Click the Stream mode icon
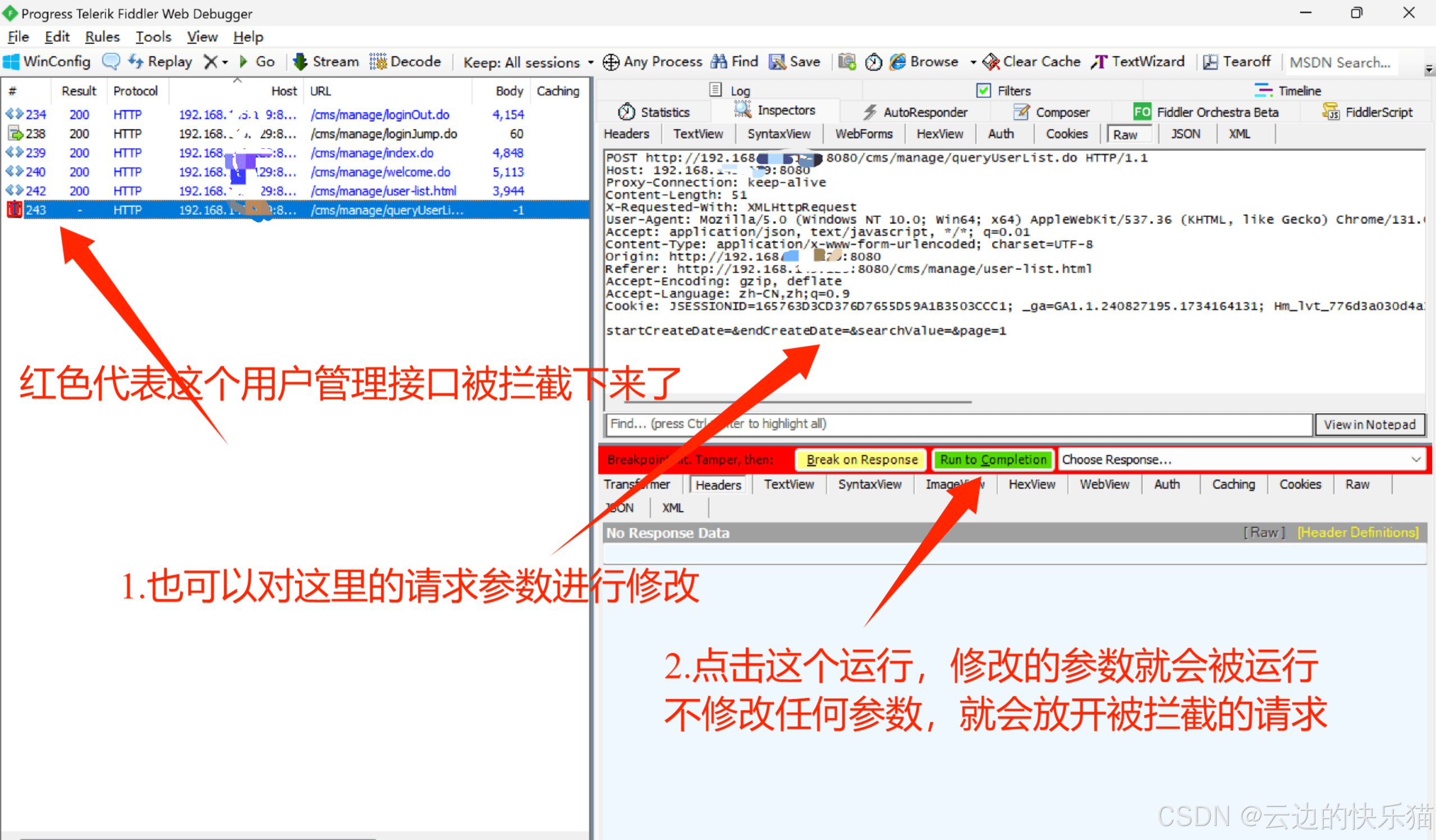 [300, 62]
